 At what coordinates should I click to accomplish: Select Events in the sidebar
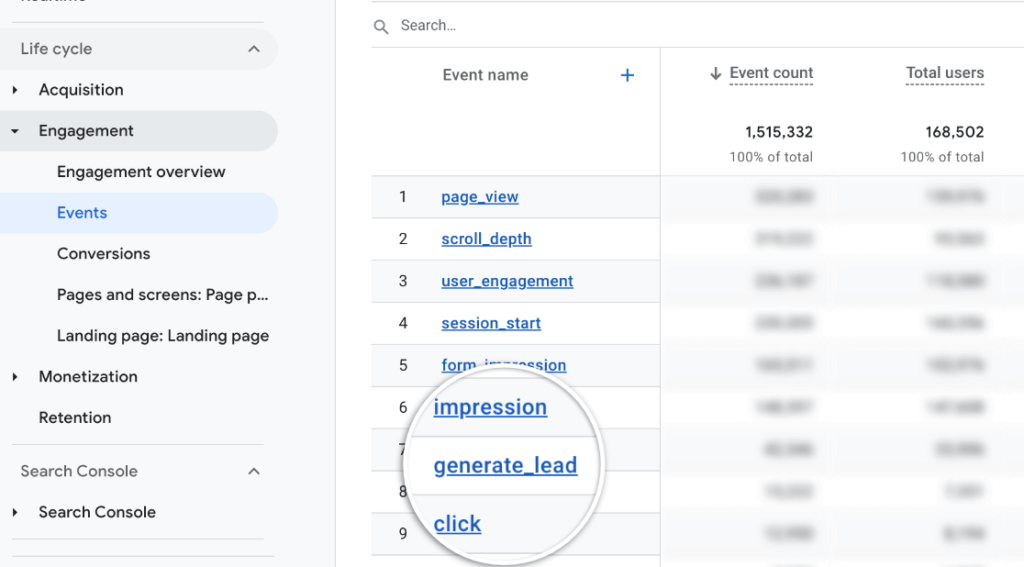(82, 213)
